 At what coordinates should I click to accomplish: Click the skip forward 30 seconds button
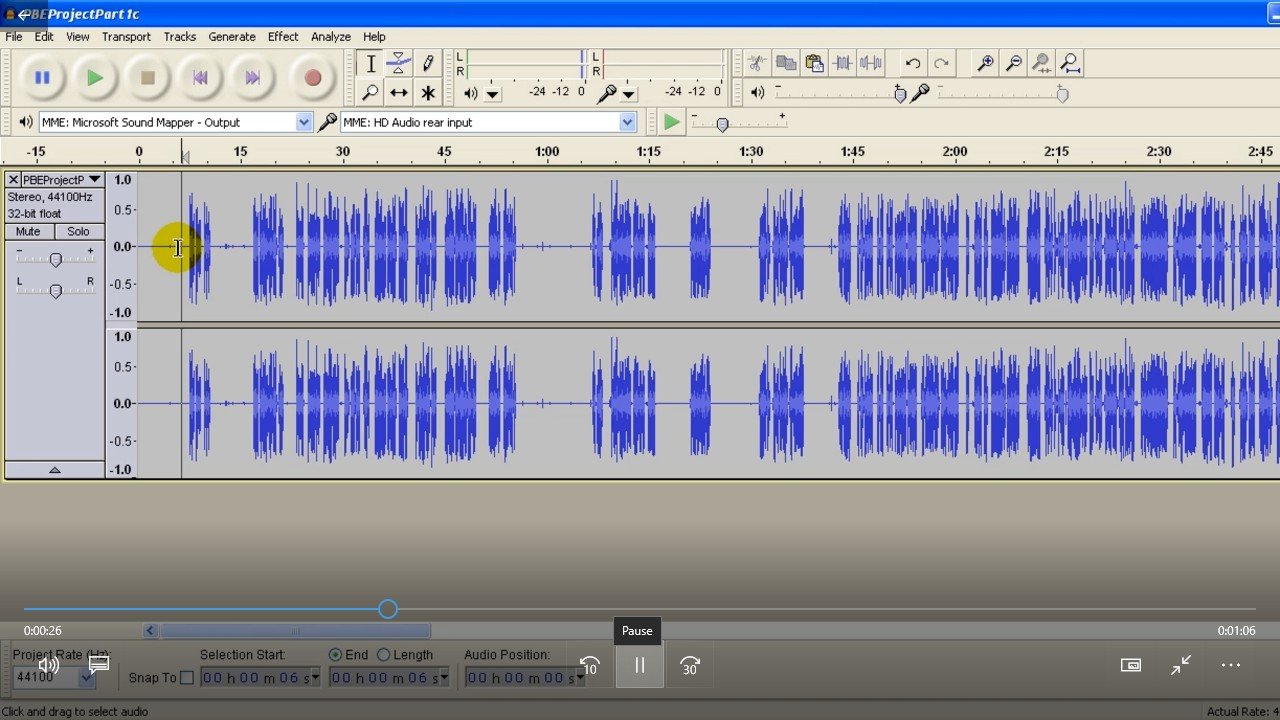pos(690,665)
